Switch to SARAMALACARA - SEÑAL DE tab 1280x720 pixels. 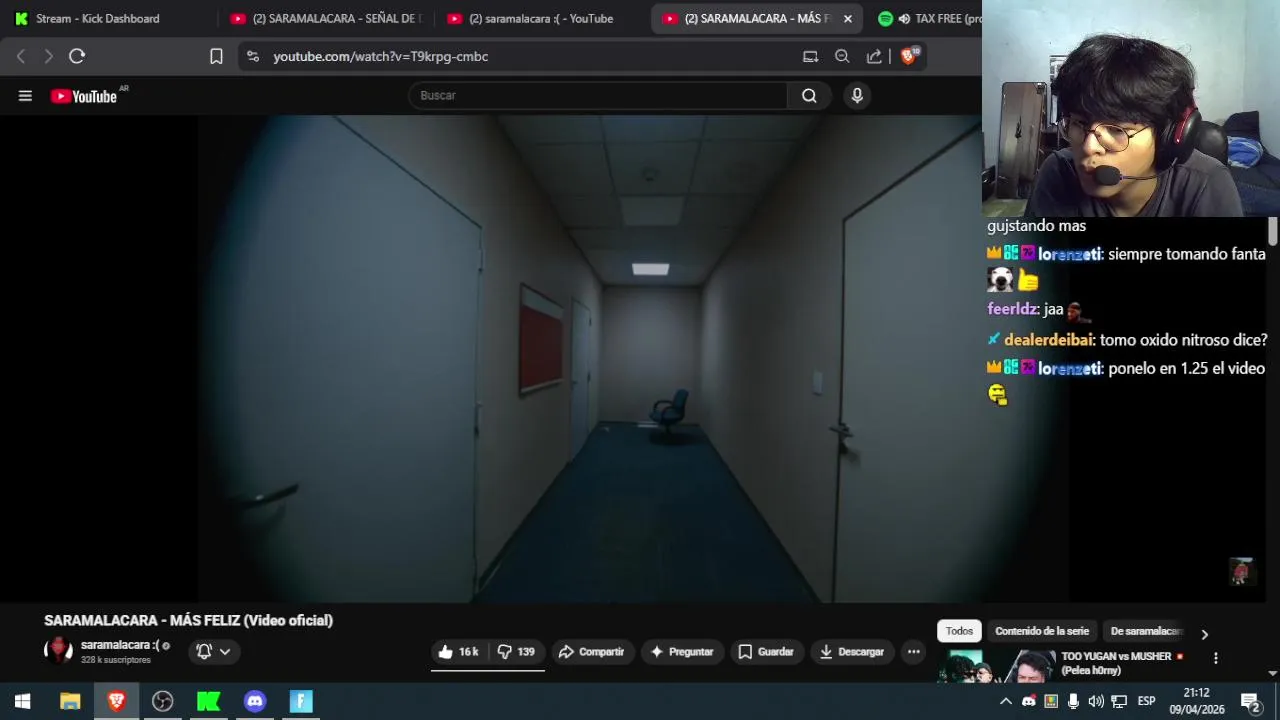[x=326, y=18]
